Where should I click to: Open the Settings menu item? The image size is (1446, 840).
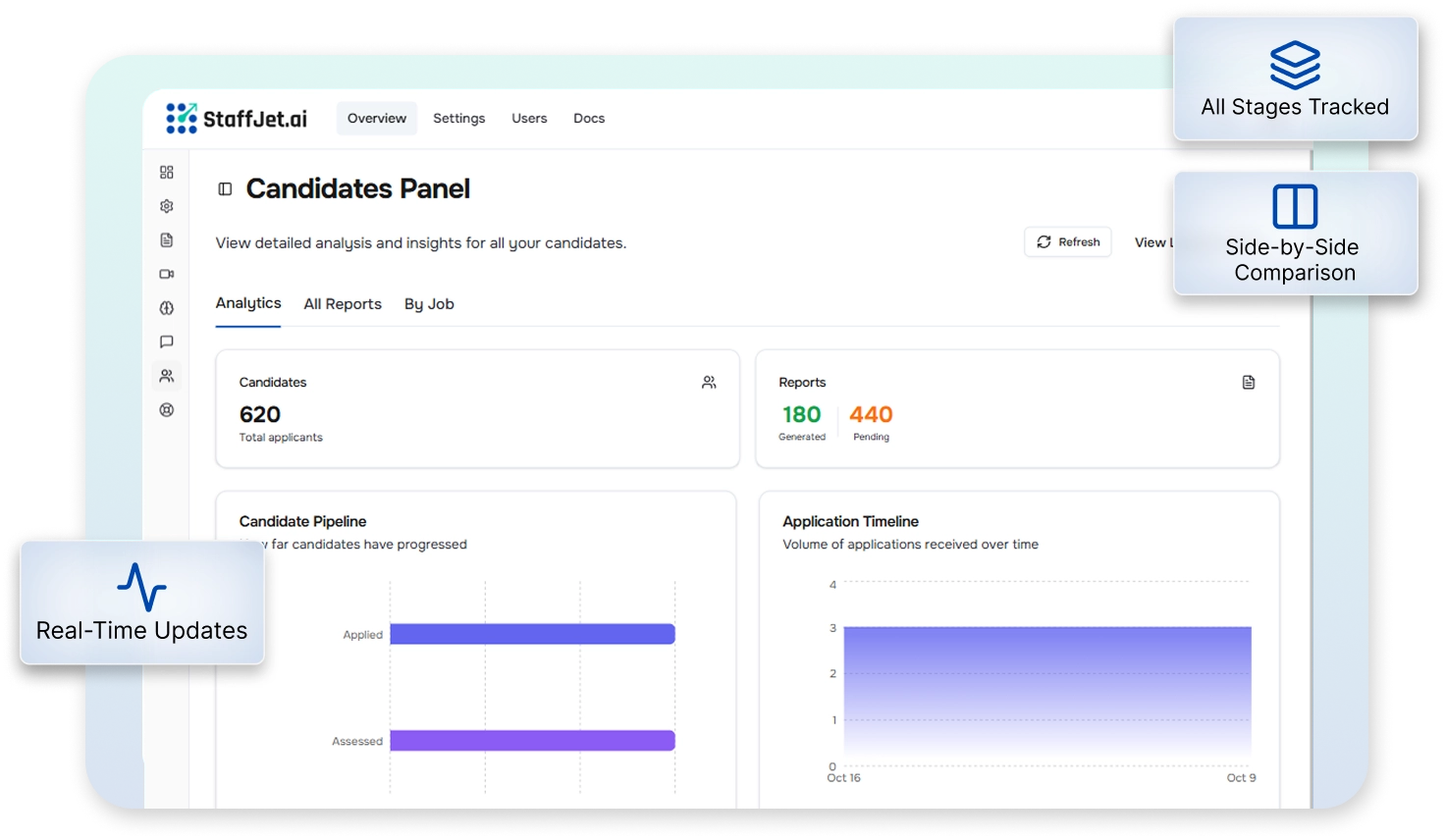[458, 119]
